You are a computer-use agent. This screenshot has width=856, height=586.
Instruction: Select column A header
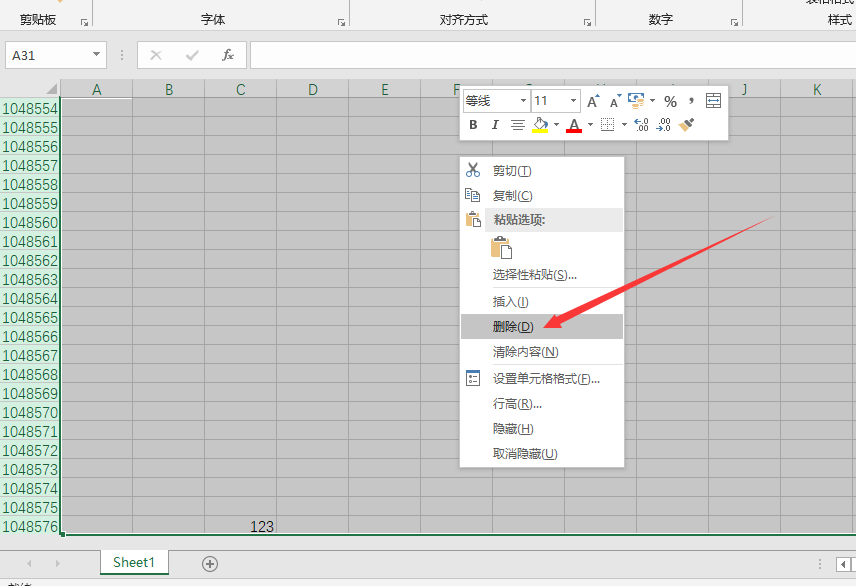click(x=97, y=90)
